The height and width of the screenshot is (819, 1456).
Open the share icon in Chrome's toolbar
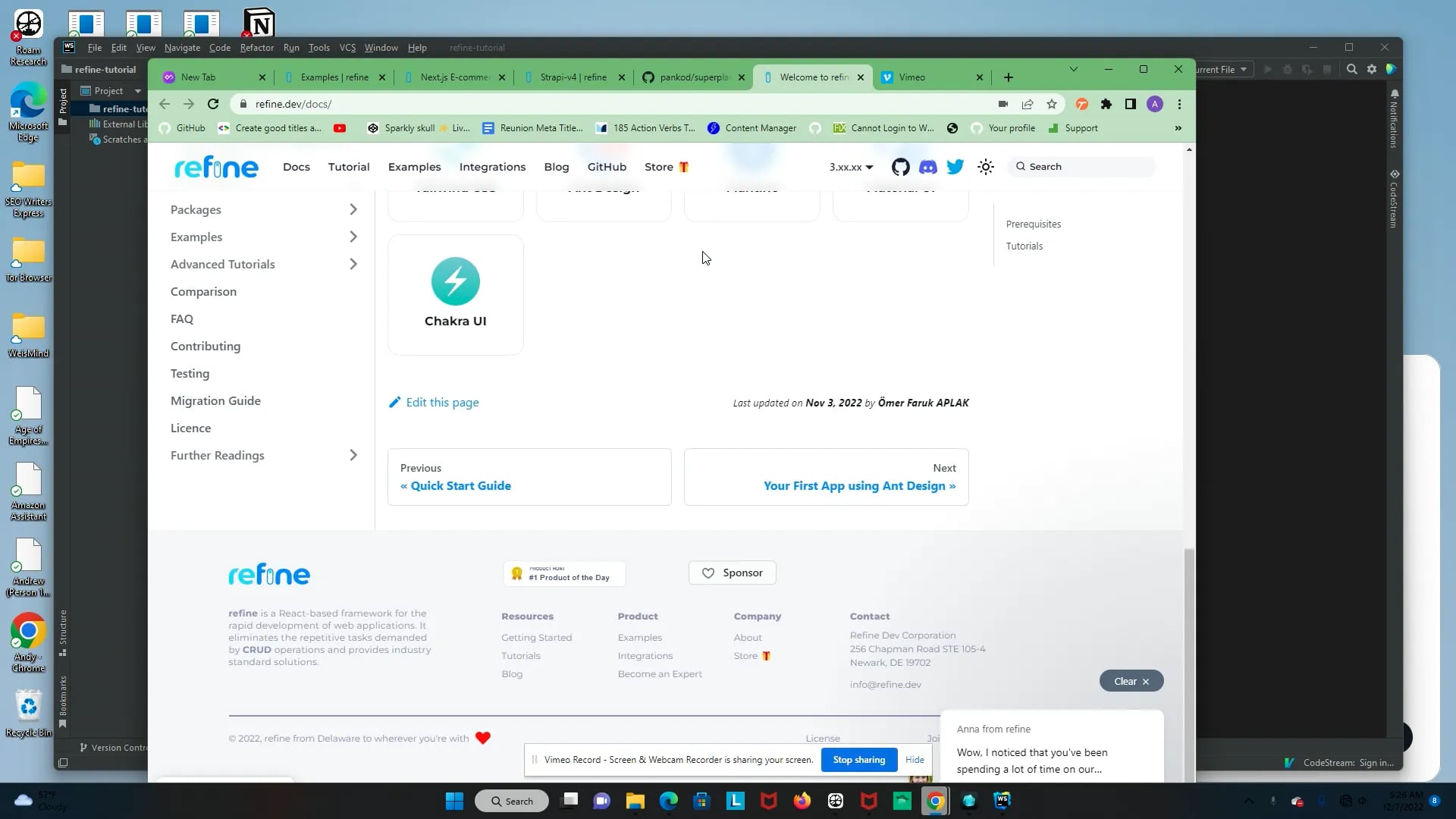(1027, 104)
